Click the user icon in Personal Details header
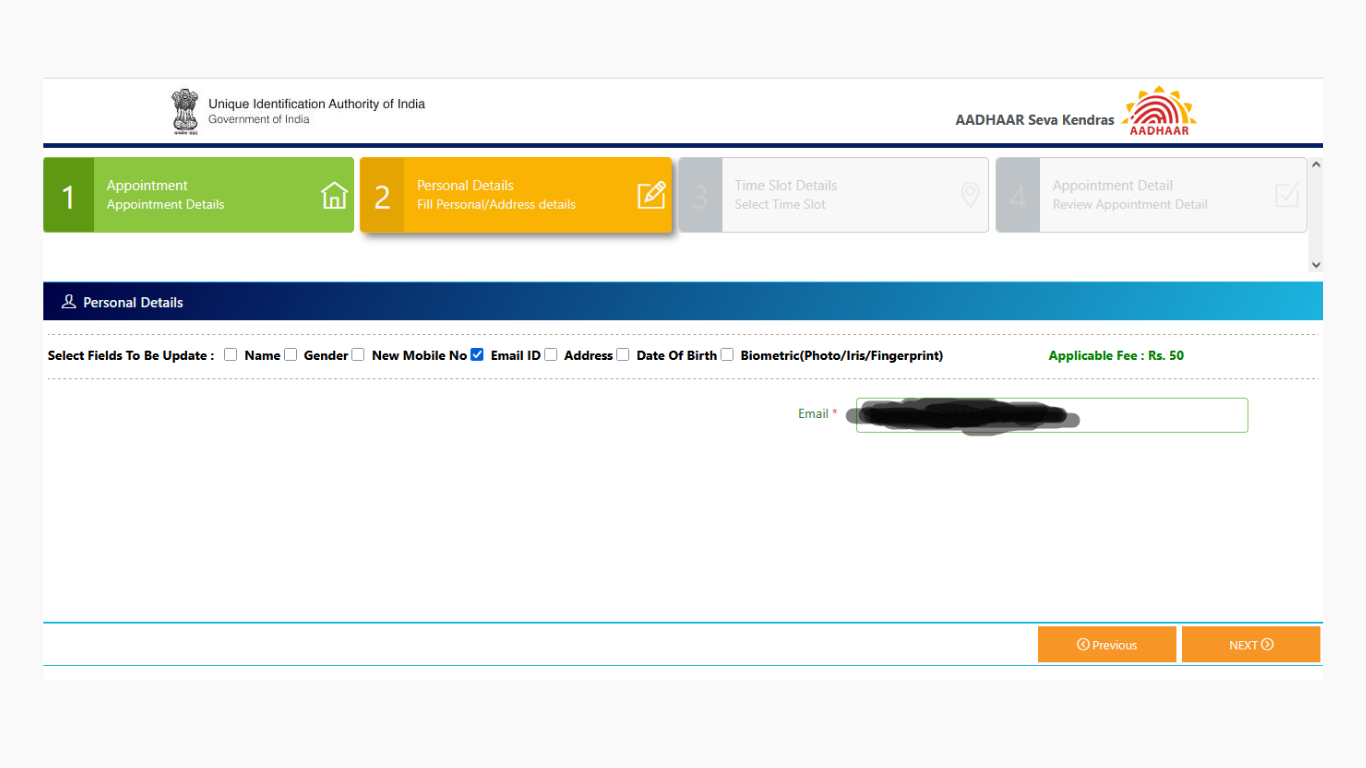 tap(69, 302)
